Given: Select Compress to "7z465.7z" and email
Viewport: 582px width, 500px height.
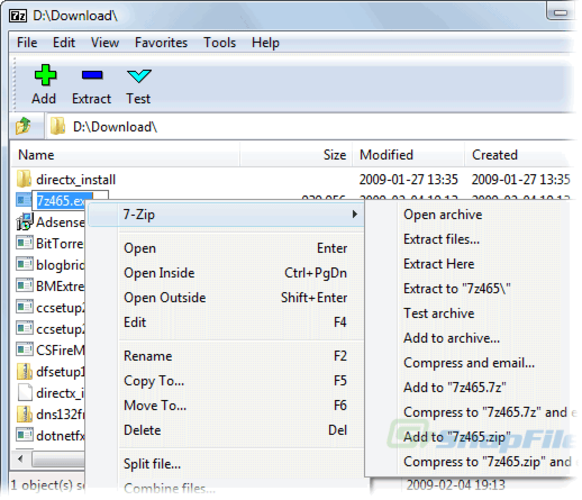Looking at the screenshot, I should 490,412.
